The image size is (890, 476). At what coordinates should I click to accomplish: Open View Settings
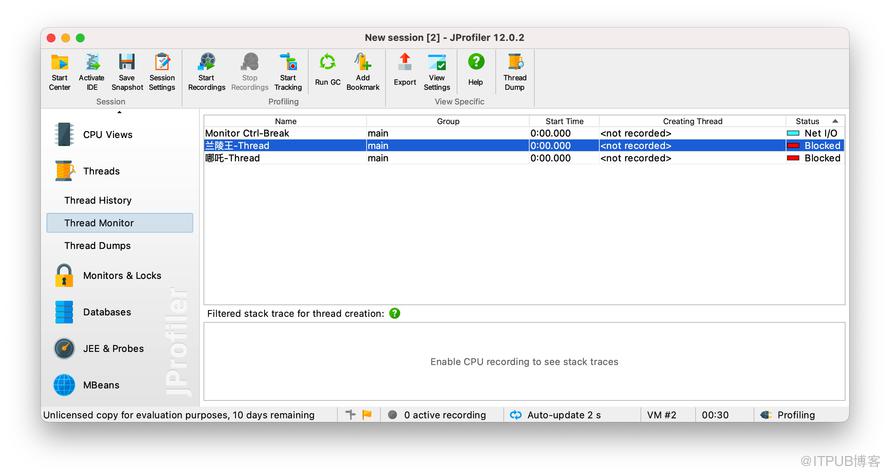click(x=436, y=72)
